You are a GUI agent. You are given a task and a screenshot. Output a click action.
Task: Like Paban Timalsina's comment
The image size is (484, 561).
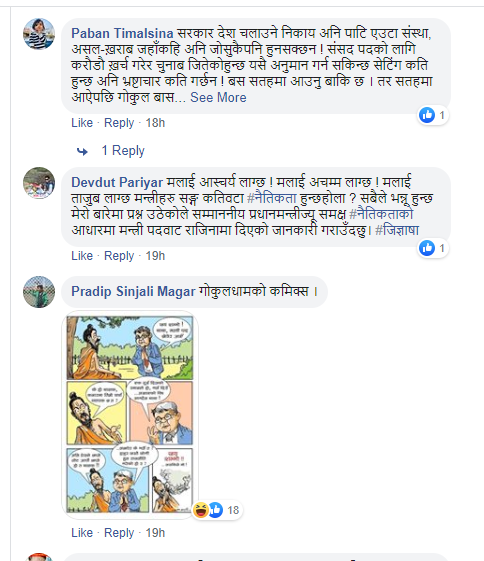point(82,123)
